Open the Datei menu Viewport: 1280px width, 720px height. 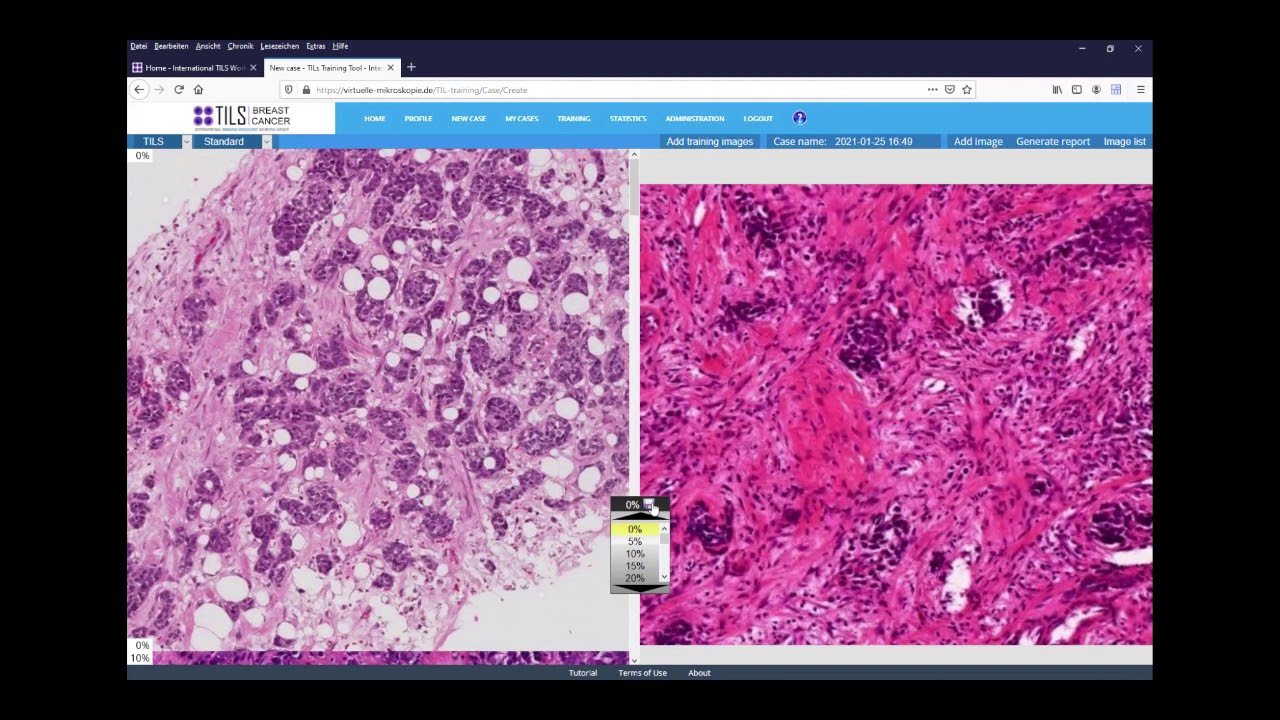139,46
